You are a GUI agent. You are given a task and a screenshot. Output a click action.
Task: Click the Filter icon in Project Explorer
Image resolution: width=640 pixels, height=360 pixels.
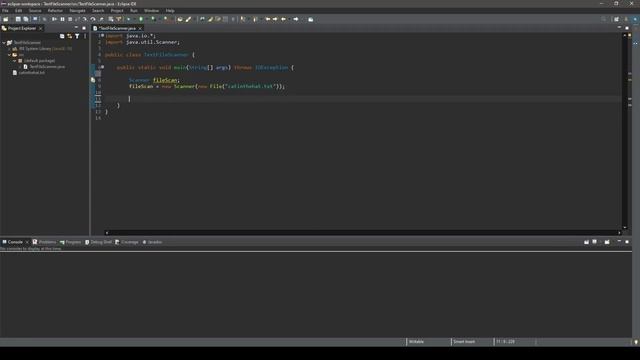coord(77,36)
